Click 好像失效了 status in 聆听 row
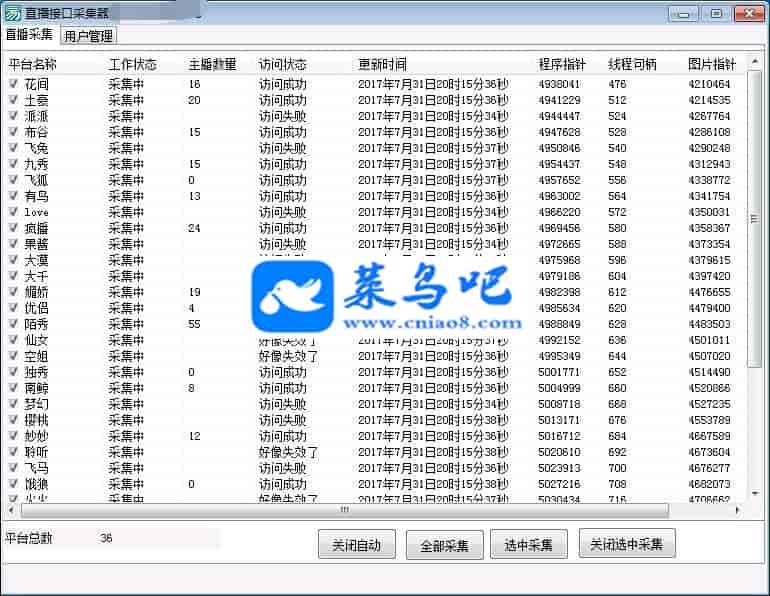Image resolution: width=770 pixels, height=596 pixels. point(288,452)
